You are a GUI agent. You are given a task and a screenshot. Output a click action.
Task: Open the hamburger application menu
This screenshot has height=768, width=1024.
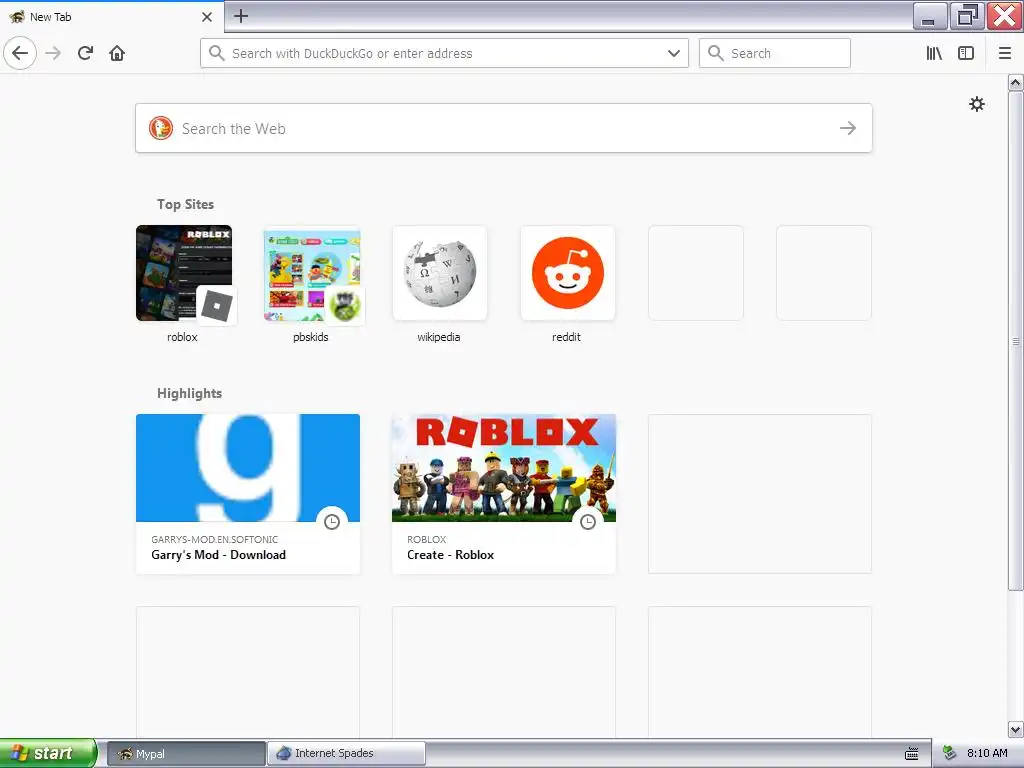point(1005,53)
